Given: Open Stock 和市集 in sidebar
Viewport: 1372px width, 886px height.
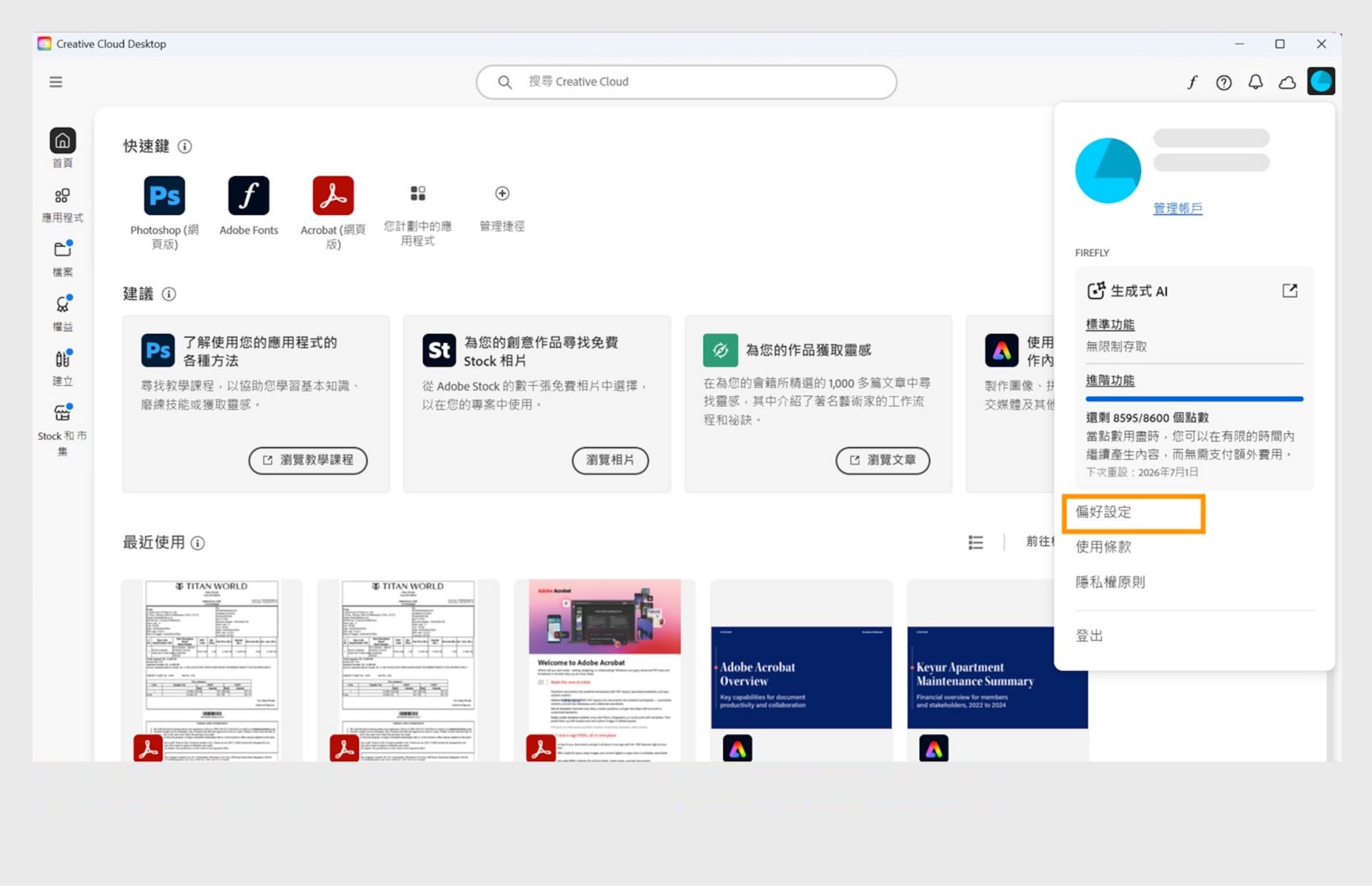Looking at the screenshot, I should 62,430.
